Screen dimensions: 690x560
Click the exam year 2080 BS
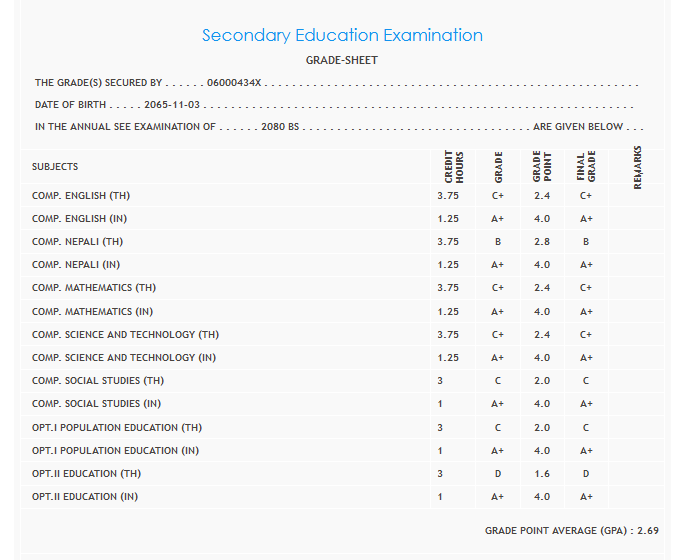[280, 127]
